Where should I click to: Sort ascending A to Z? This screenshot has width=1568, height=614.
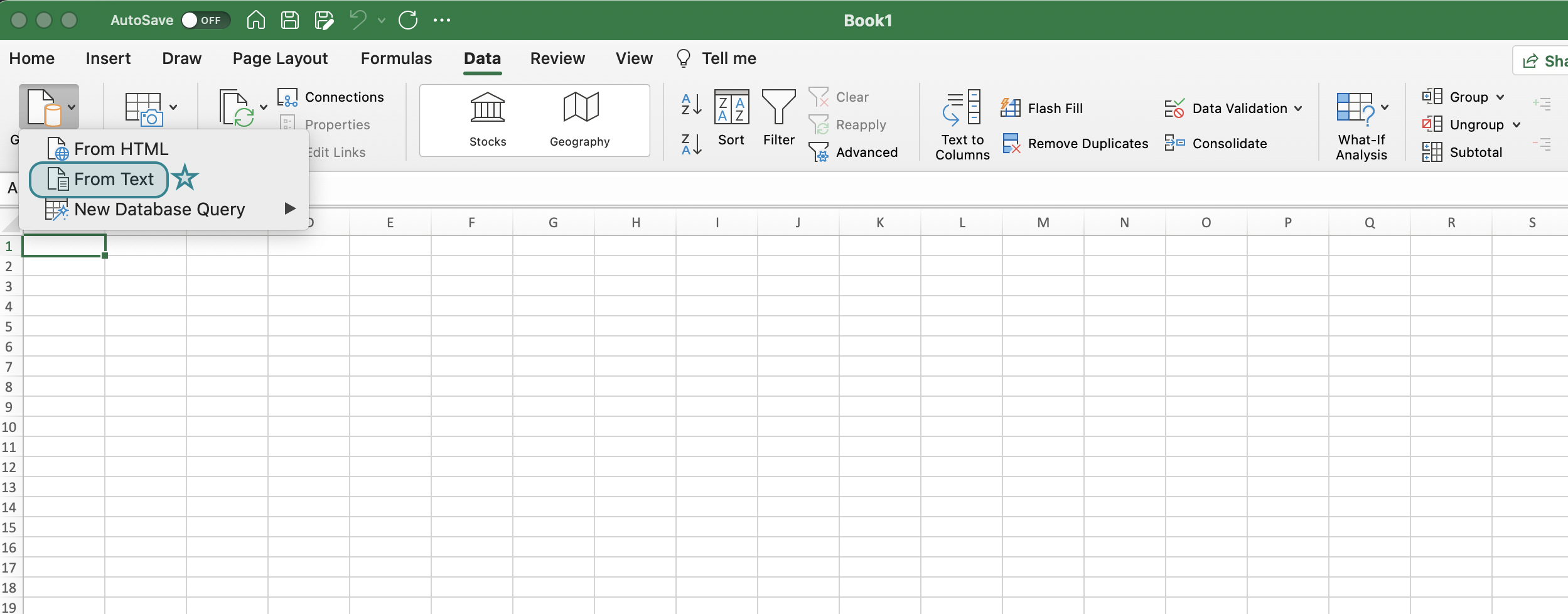(691, 104)
